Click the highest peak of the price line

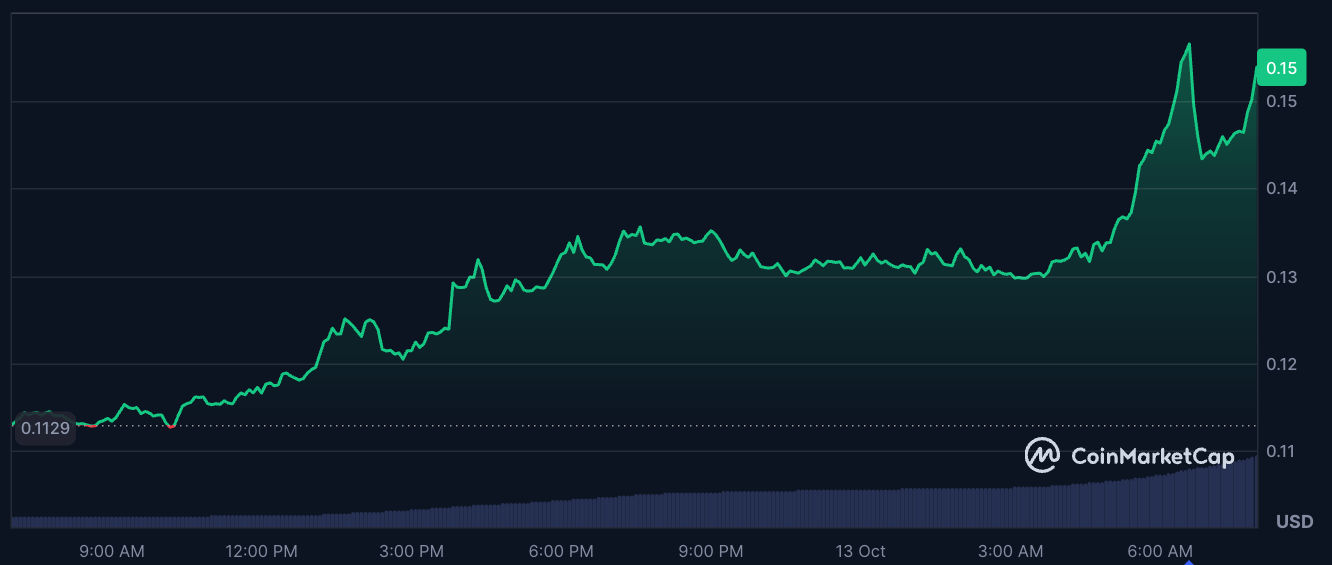1189,44
